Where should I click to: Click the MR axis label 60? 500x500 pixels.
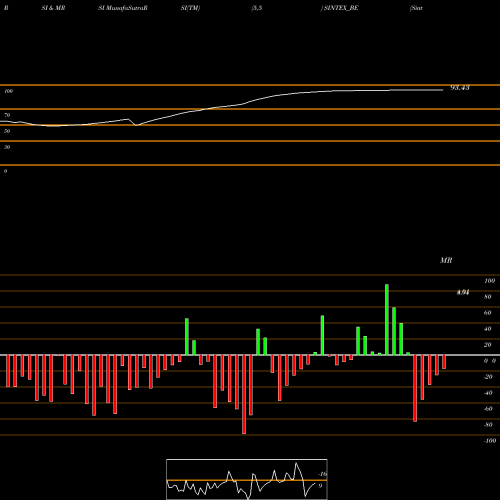(x=488, y=313)
